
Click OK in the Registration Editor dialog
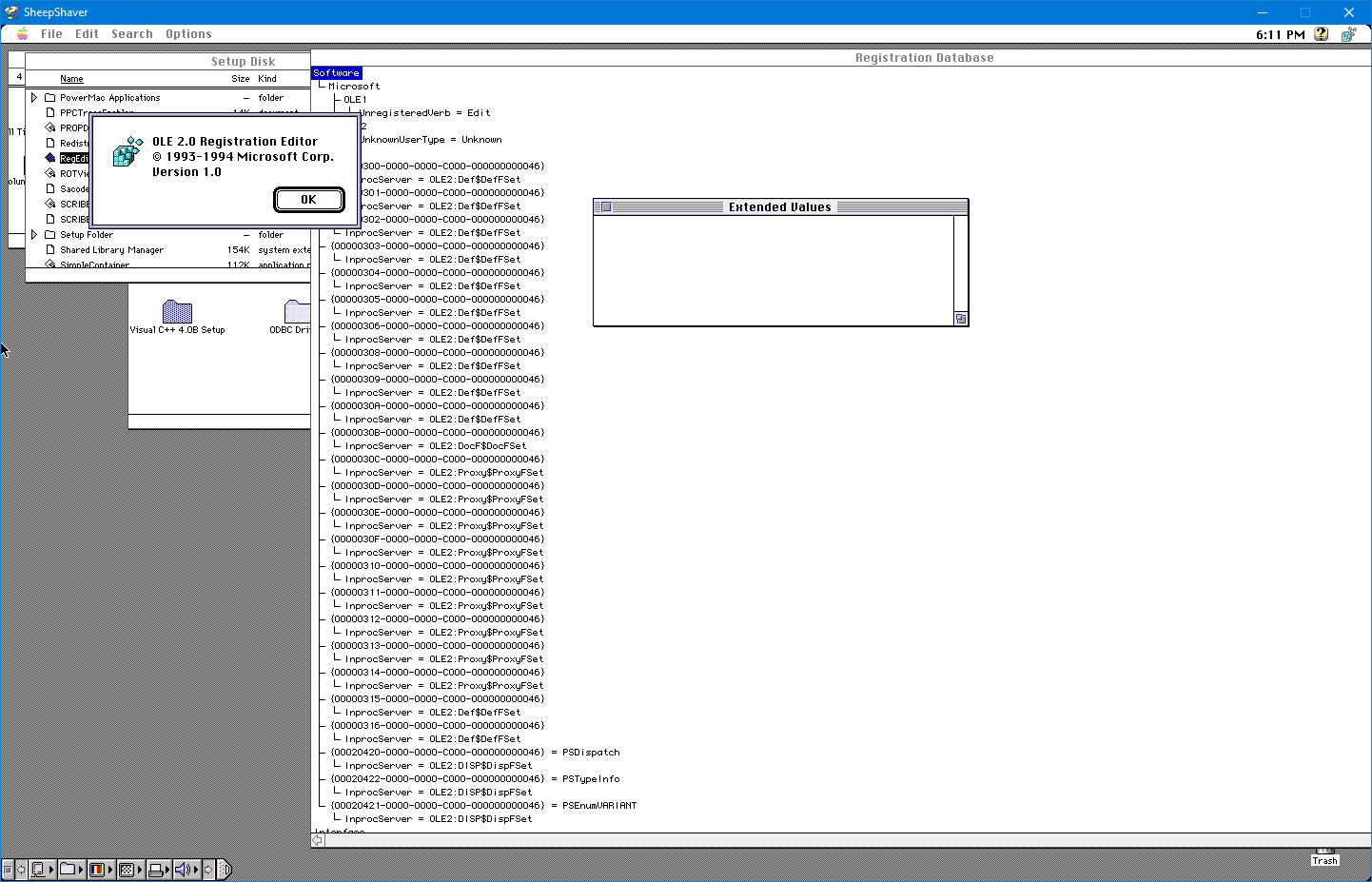(308, 200)
